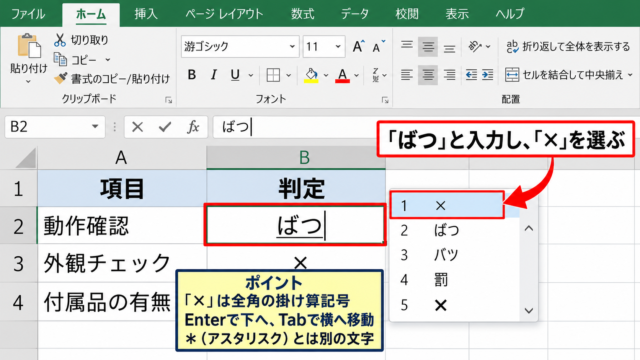Open the Copy dropdown arrow
Image resolution: width=640 pixels, height=360 pixels.
[108, 60]
